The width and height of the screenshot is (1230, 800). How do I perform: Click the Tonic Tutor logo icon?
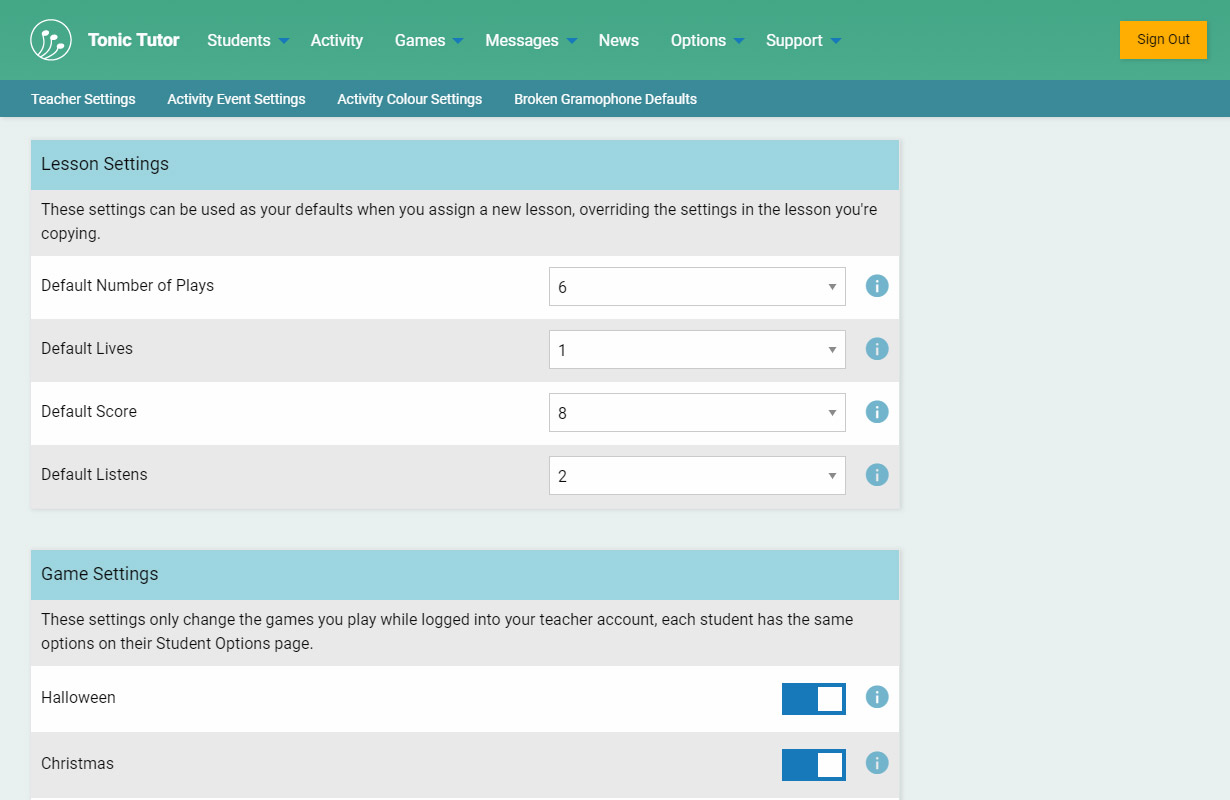point(51,40)
